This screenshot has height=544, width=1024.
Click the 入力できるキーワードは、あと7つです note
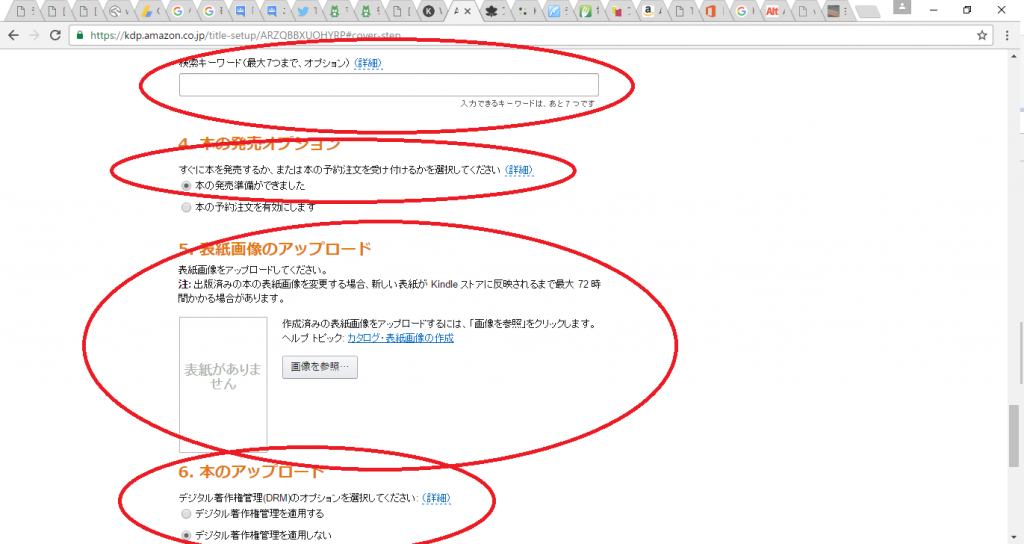pyautogui.click(x=528, y=104)
